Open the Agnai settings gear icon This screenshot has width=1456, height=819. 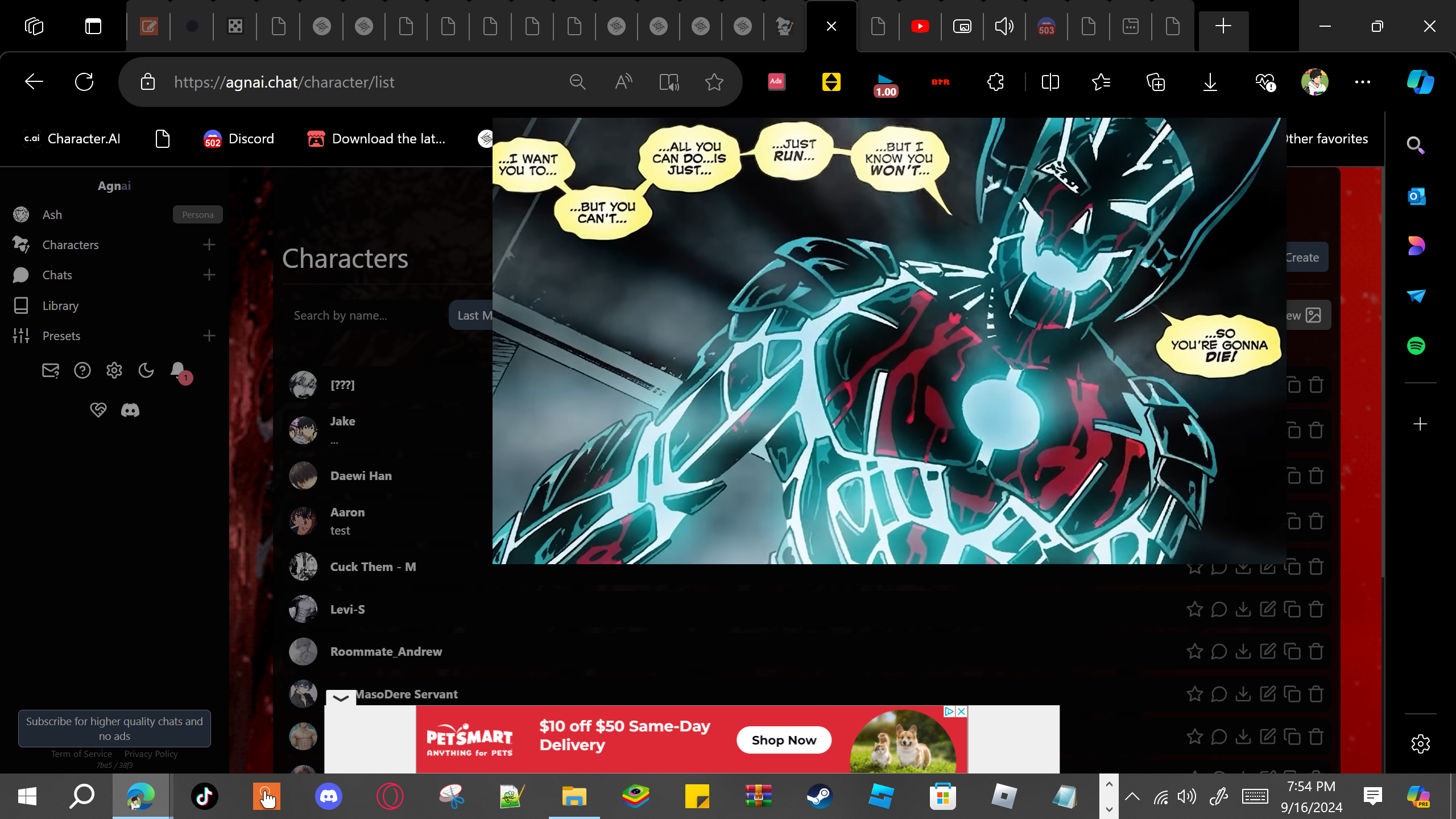(x=114, y=371)
